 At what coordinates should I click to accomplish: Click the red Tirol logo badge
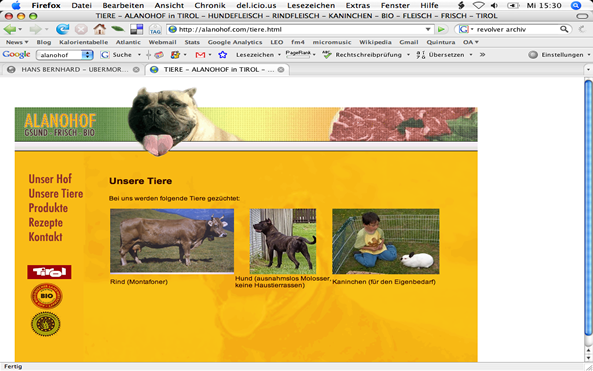click(x=49, y=272)
